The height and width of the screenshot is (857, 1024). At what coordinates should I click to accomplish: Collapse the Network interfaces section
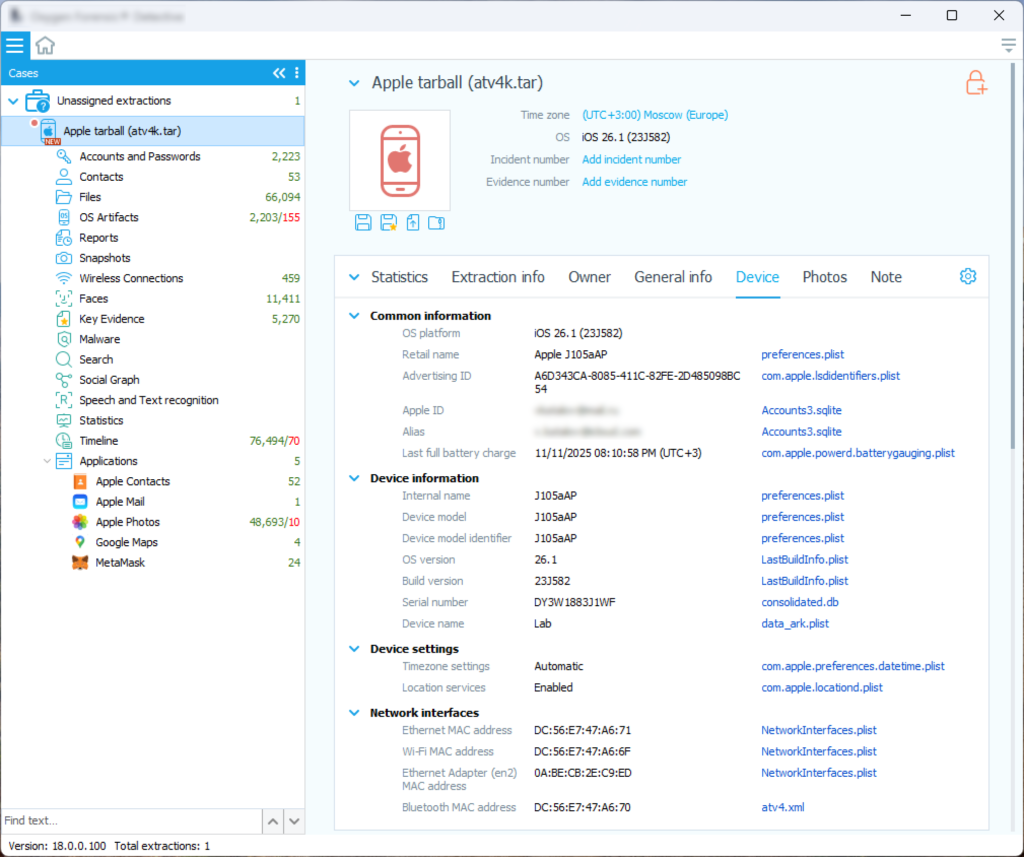[353, 713]
